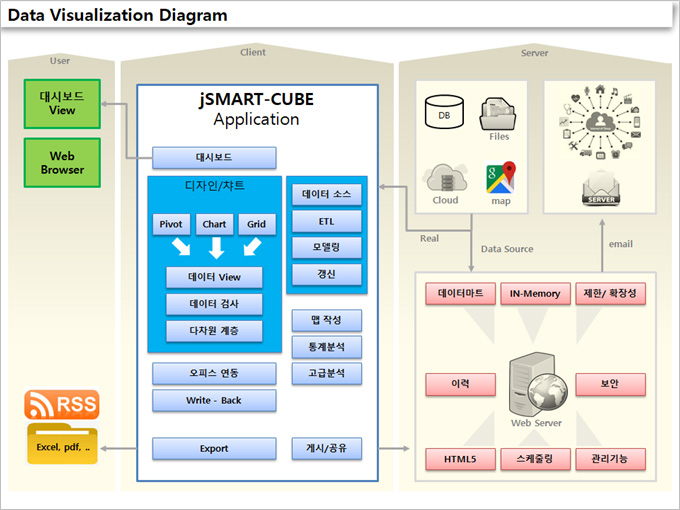The height and width of the screenshot is (510, 680).
Task: Click the diagonal arrow below Pivot
Action: [x=181, y=246]
